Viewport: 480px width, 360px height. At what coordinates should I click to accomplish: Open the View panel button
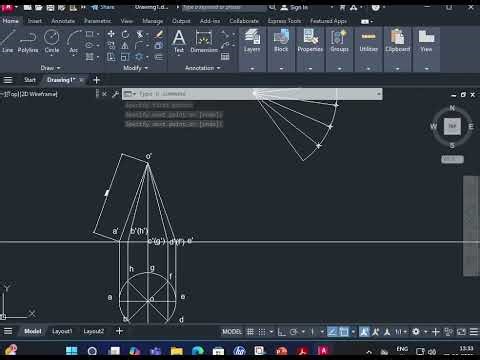(426, 41)
